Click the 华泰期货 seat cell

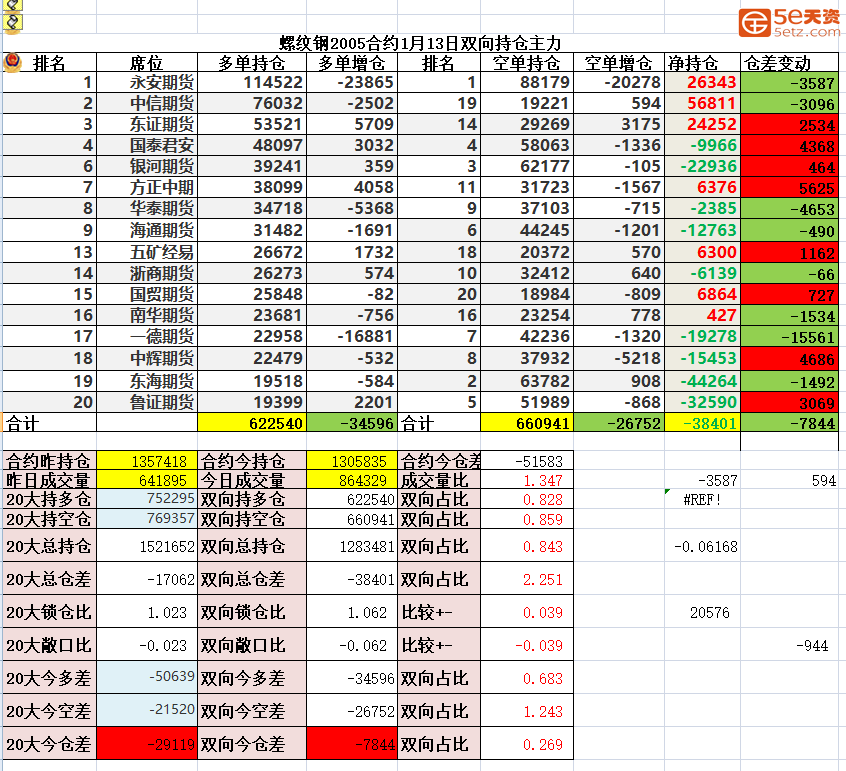(147, 208)
